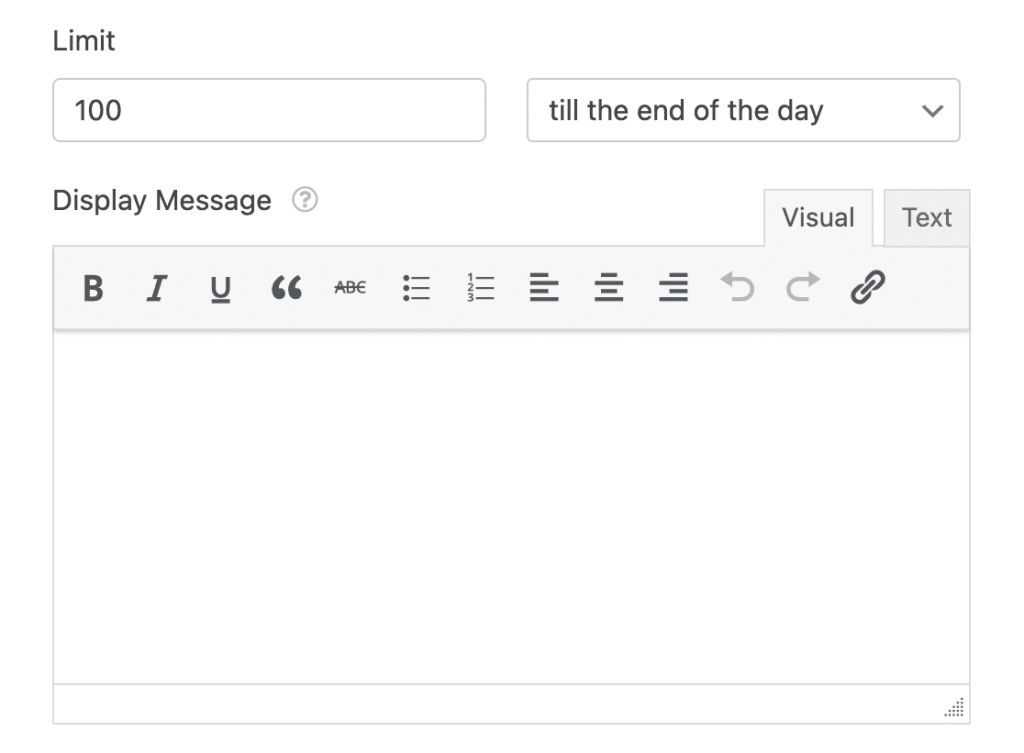Undo the last editor action
Screen dimensions: 1024x753
[x=738, y=288]
